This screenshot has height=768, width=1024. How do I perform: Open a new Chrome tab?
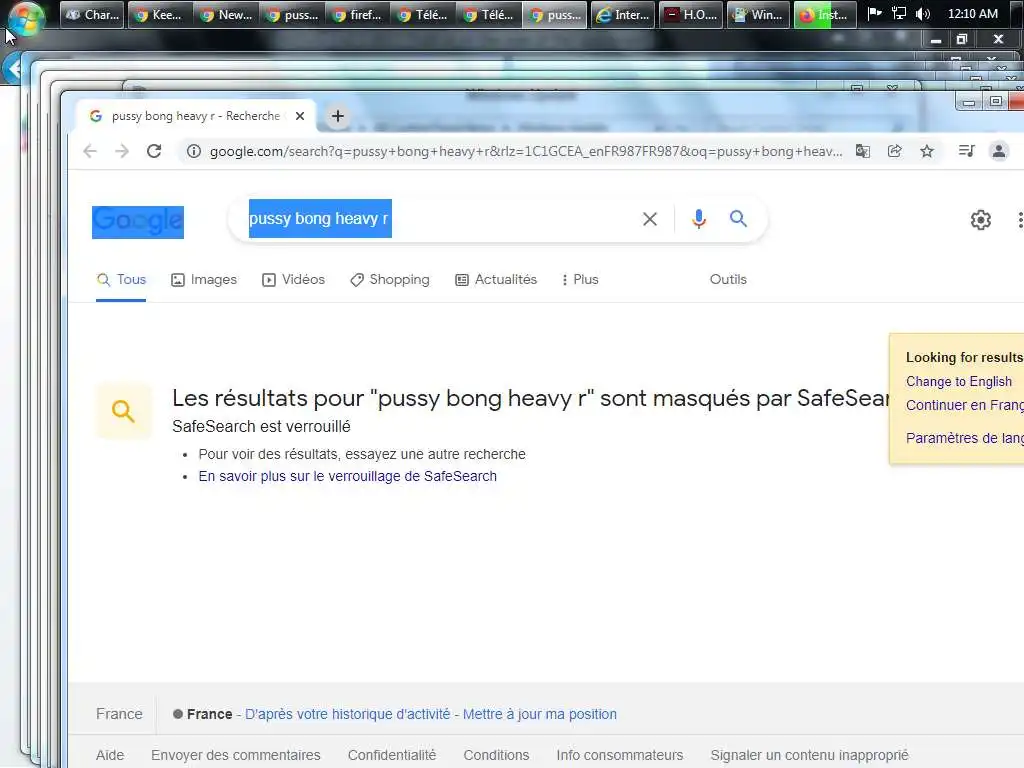point(338,116)
